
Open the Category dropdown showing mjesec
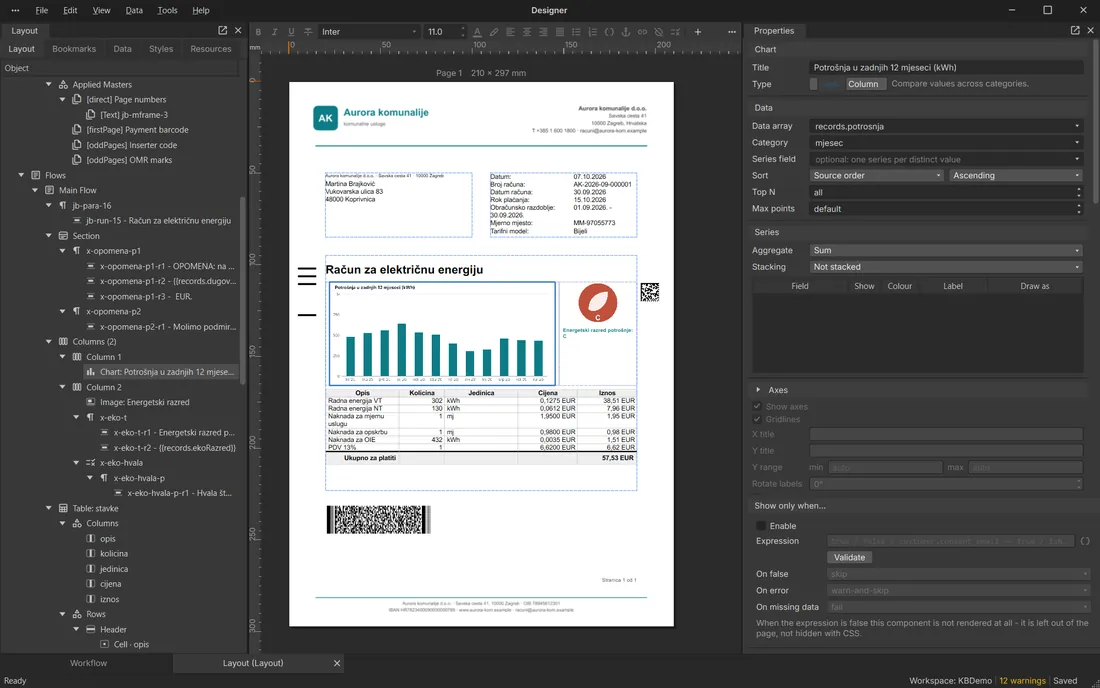click(946, 142)
